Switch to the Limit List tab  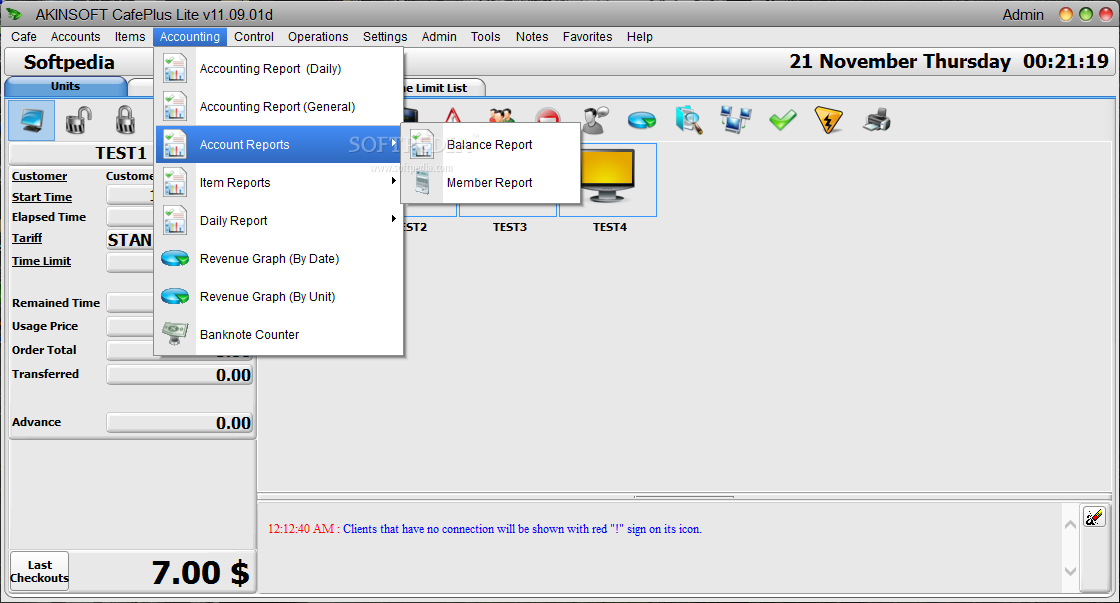pos(443,88)
